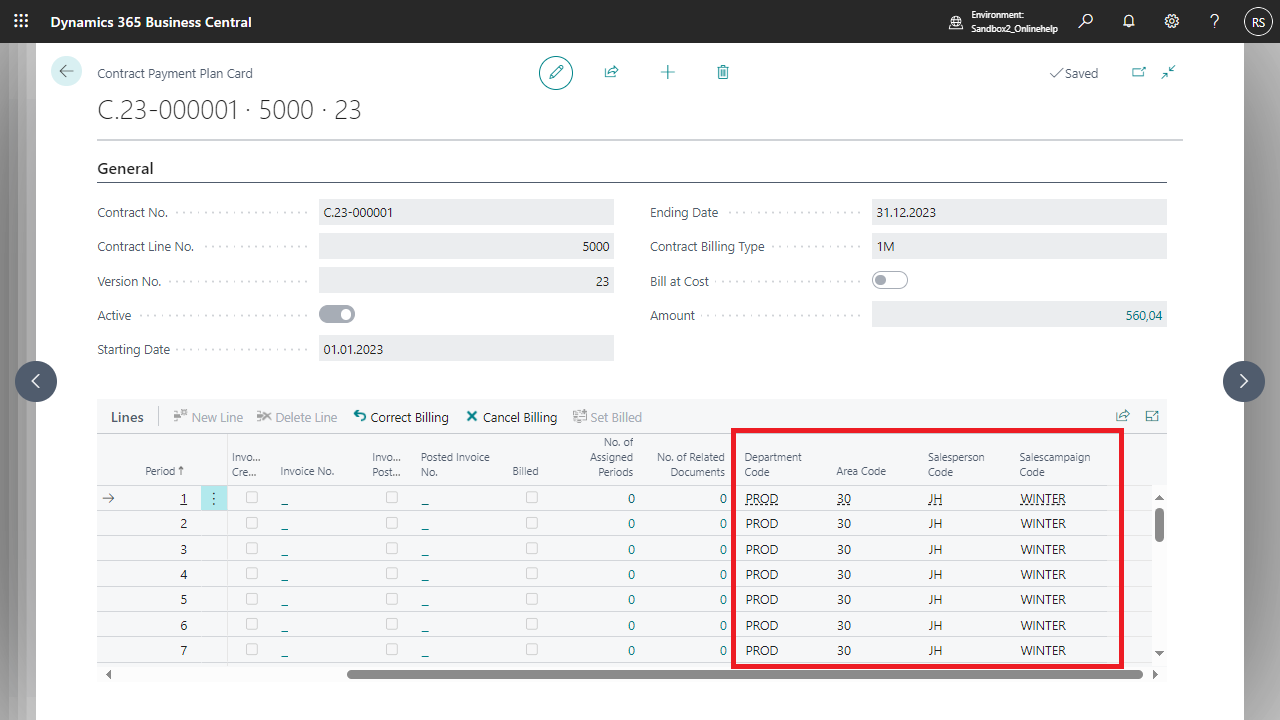The image size is (1280, 720).
Task: Open the share icon in header
Action: pyautogui.click(x=611, y=73)
